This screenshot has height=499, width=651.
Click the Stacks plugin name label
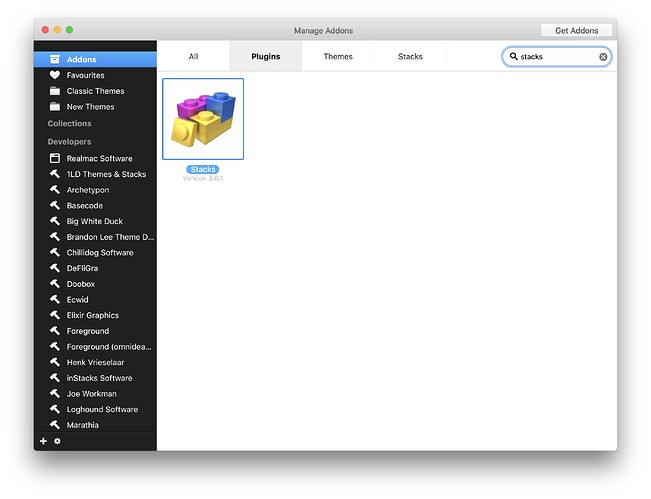tap(203, 169)
